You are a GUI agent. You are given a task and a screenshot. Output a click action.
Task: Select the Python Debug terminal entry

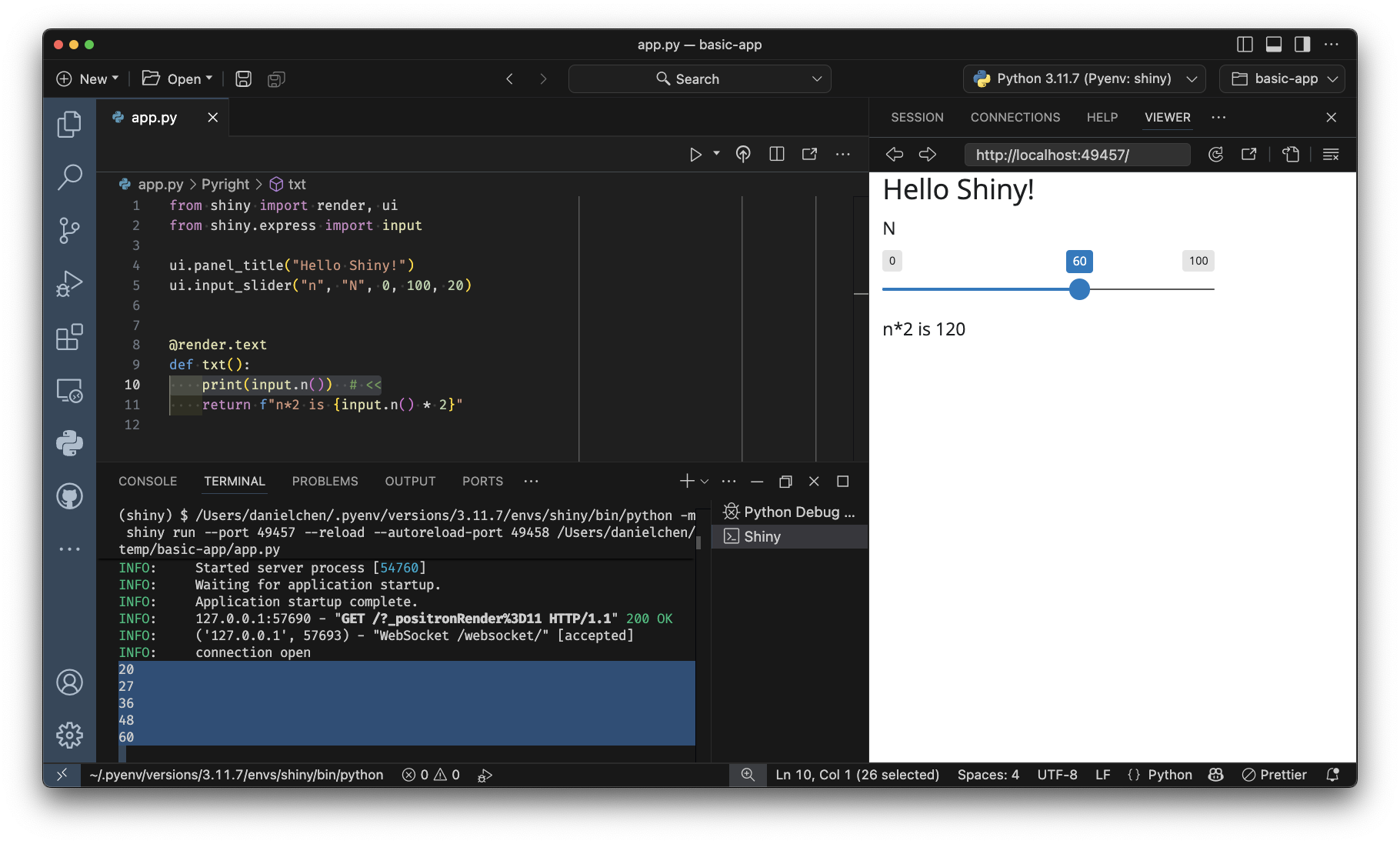point(790,512)
